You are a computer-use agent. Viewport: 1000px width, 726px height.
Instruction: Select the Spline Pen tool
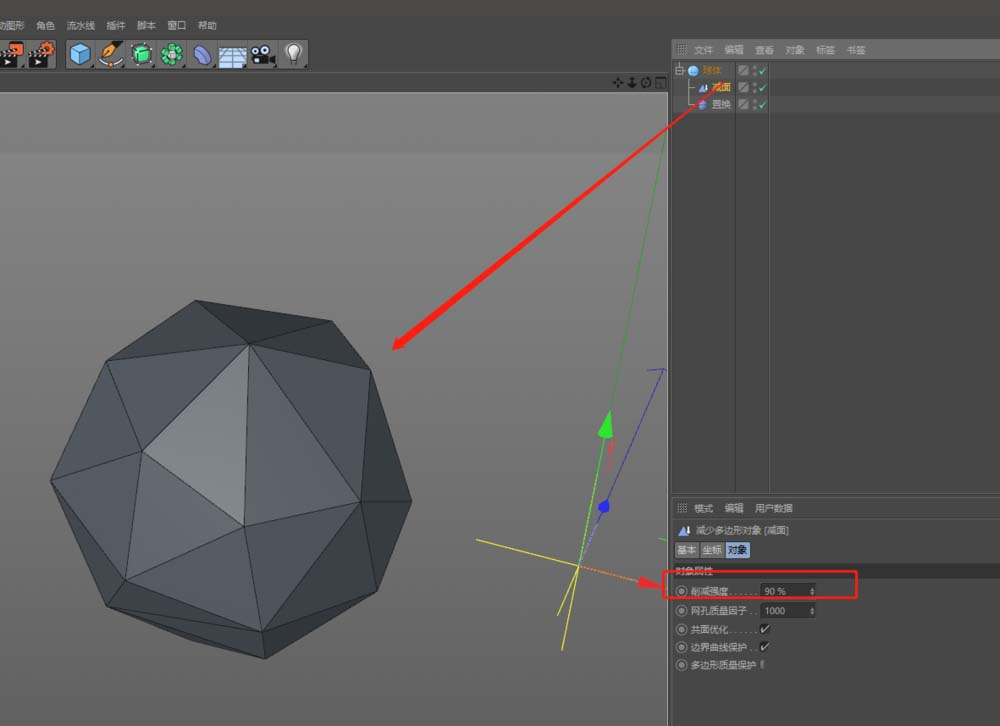110,54
